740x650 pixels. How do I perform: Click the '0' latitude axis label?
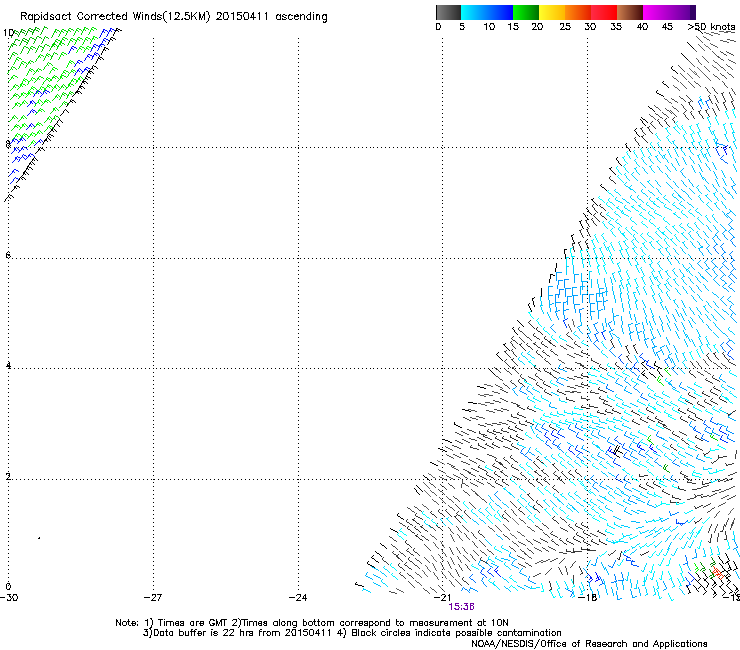pos(8,587)
